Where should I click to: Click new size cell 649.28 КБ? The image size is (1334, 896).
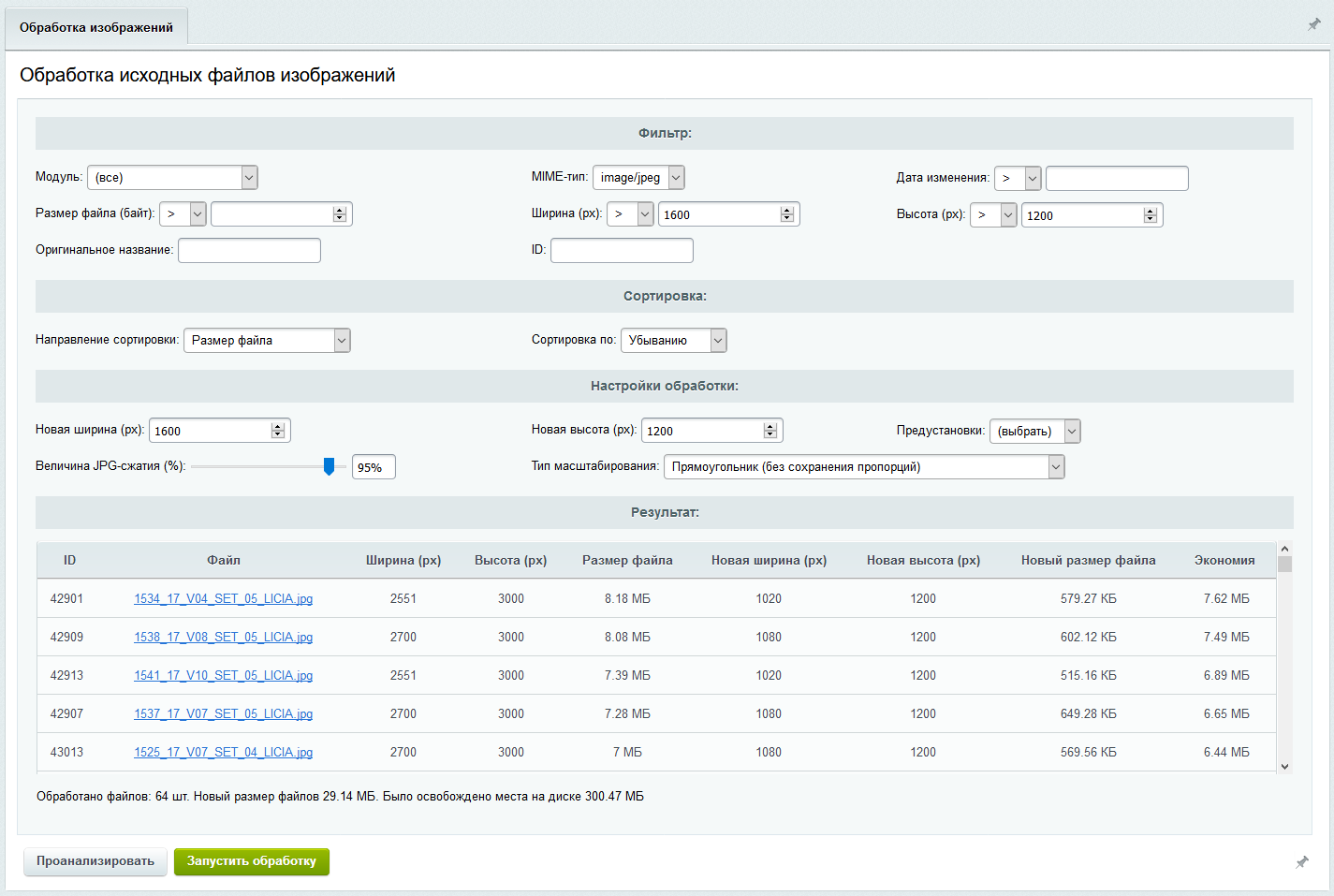click(1089, 713)
